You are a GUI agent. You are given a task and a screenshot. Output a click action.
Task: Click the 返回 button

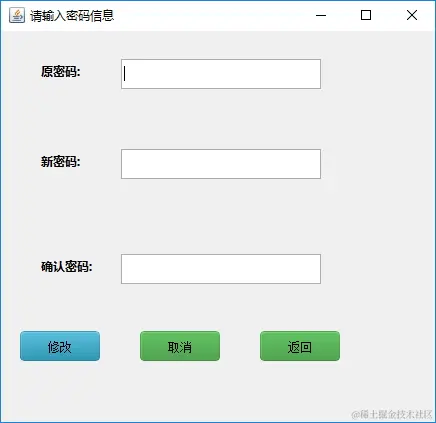point(300,346)
